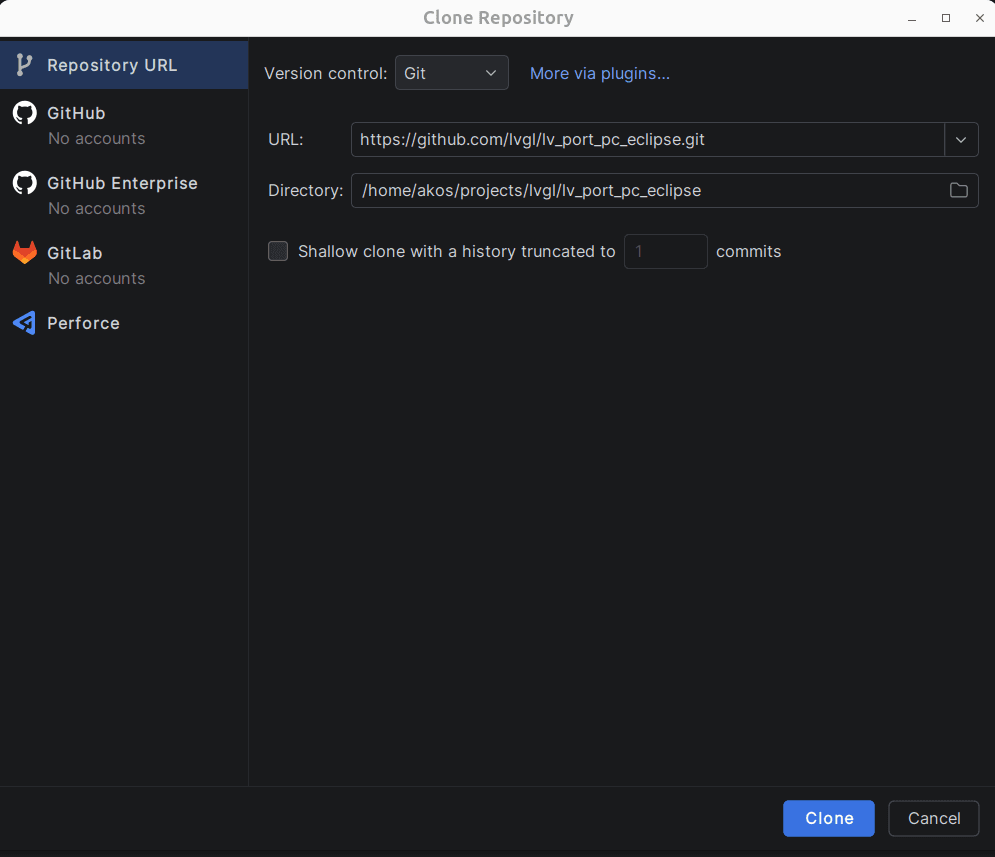Maximize the Clone Repository window
This screenshot has height=857, width=995.
pos(946,18)
